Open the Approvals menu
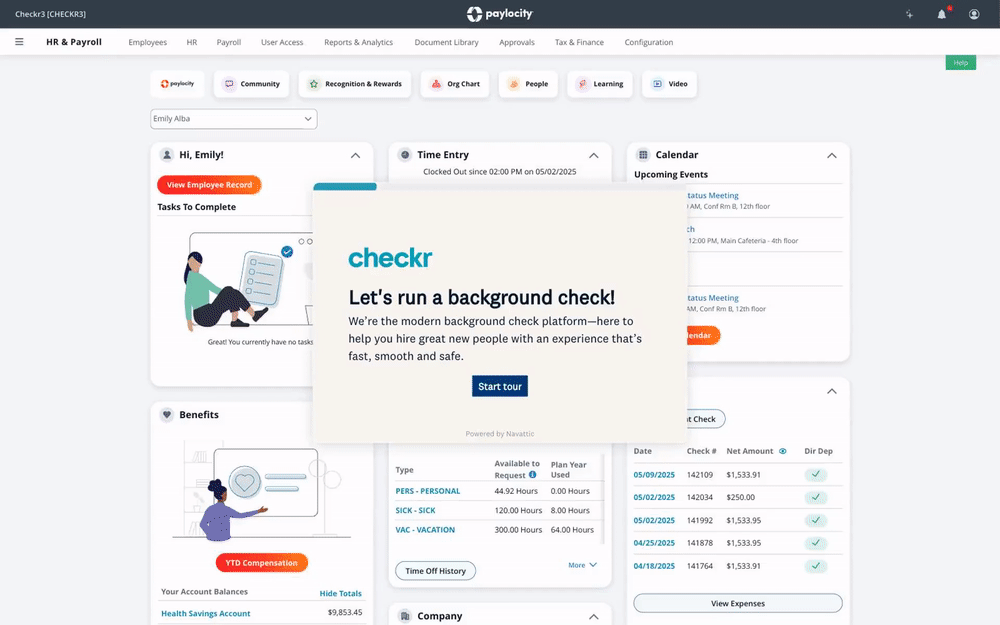Screen dimensions: 1000x625 (517, 42)
